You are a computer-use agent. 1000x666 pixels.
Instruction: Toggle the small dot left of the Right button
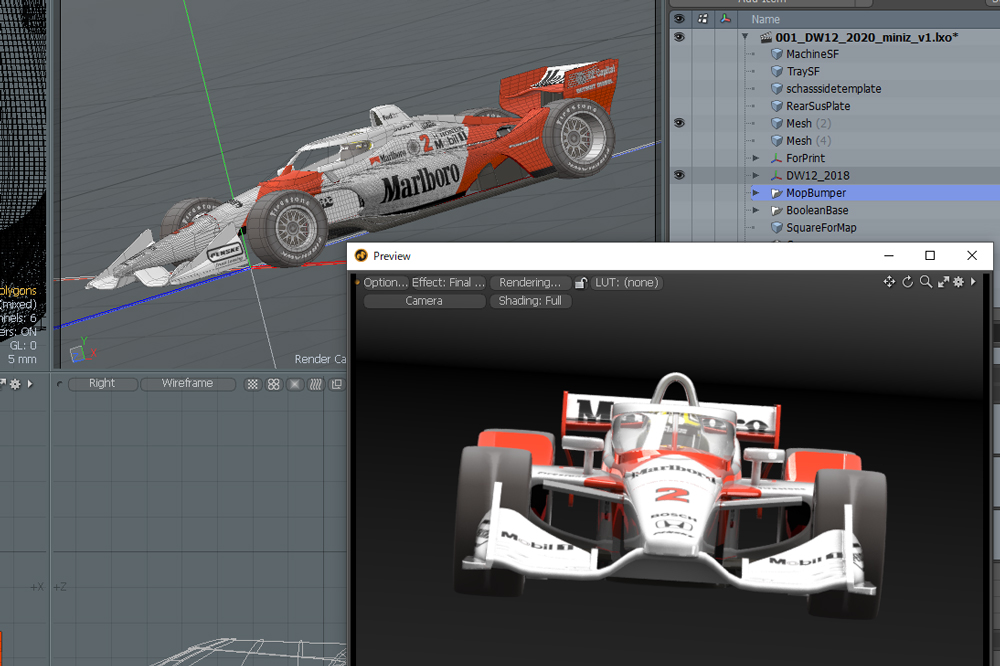pos(59,384)
